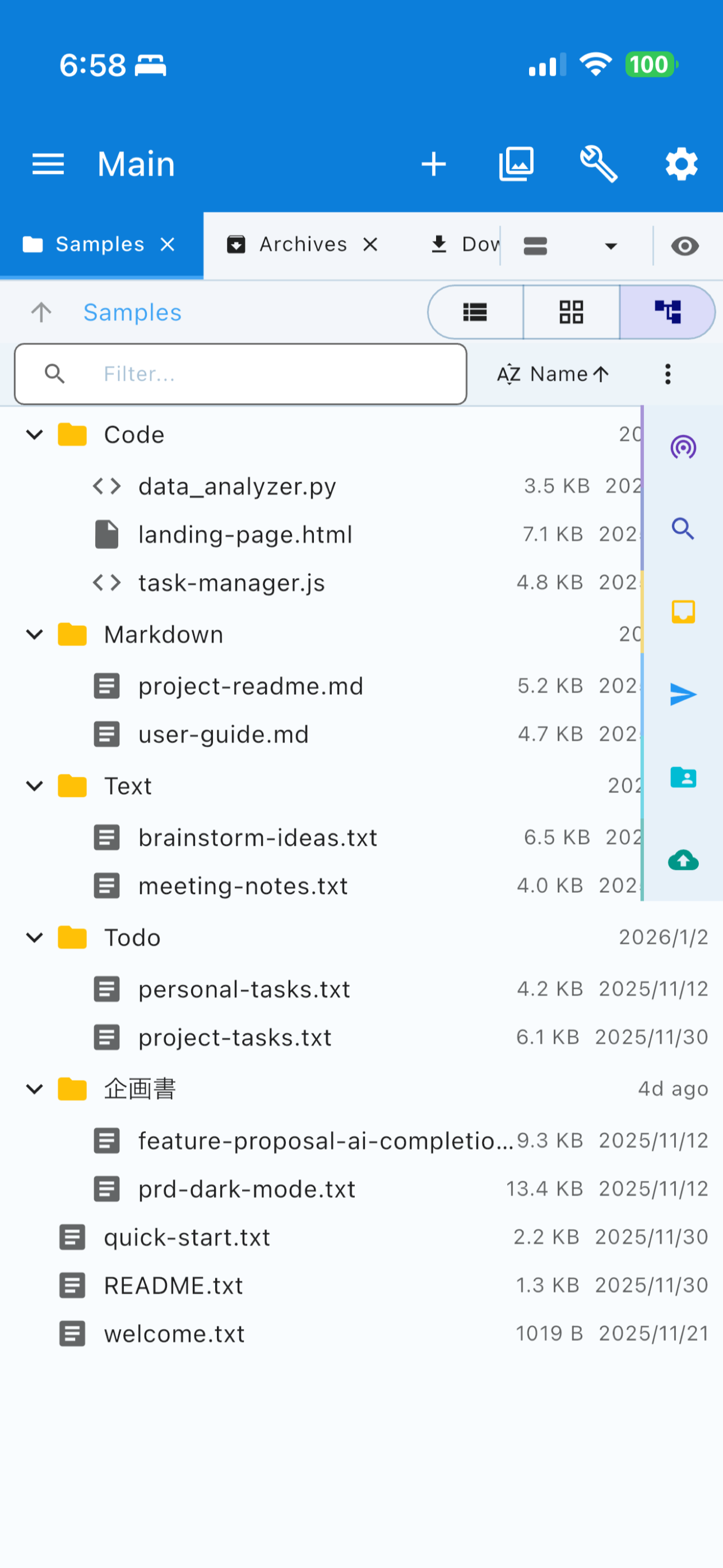Switch to list view mode
This screenshot has width=723, height=1568.
pos(475,312)
